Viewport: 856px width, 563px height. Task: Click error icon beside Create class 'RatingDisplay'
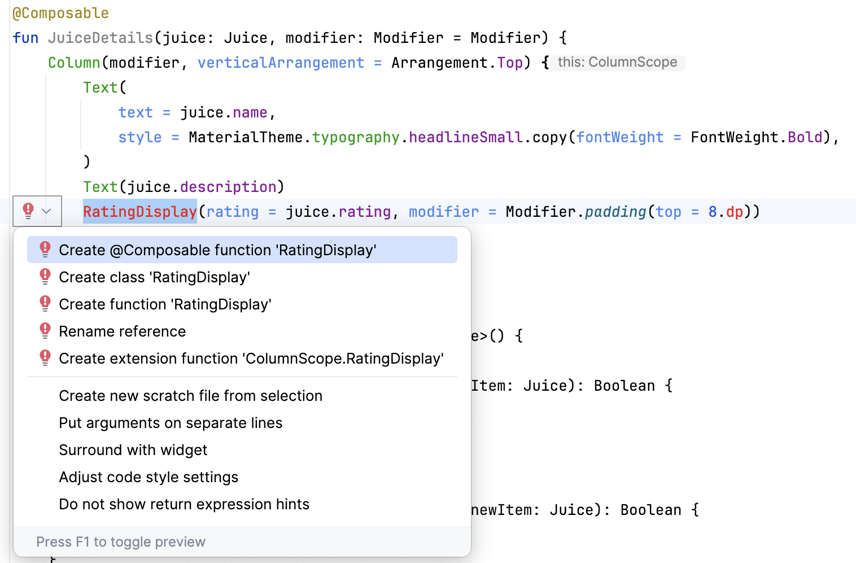coord(45,277)
